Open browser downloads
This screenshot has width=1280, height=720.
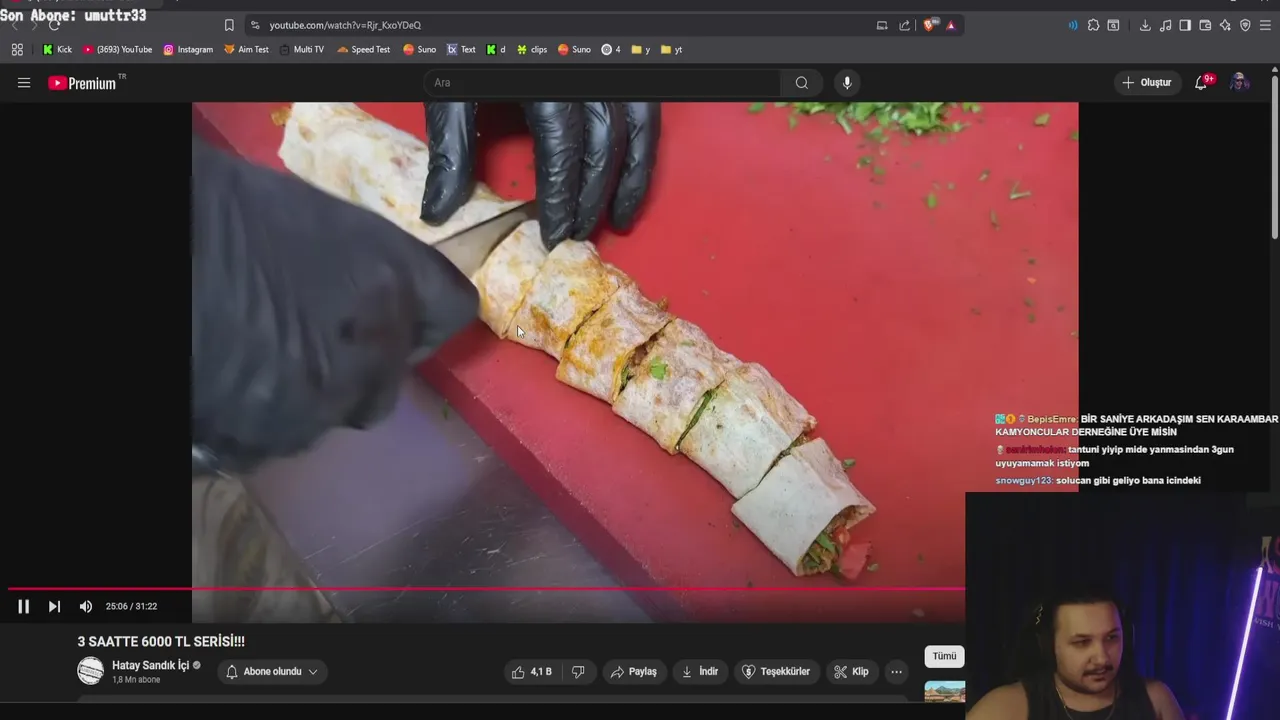click(x=1145, y=25)
